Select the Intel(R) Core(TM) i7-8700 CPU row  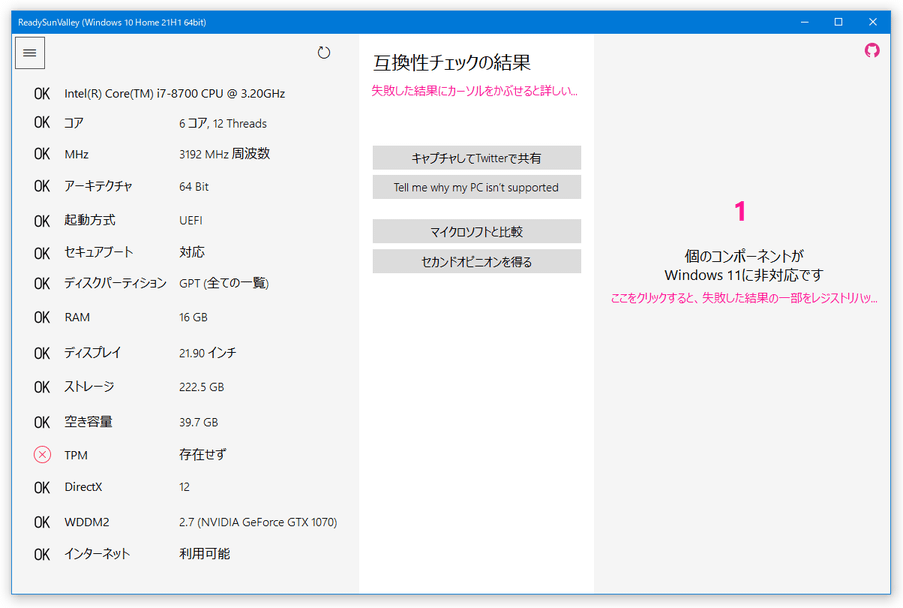tap(174, 93)
